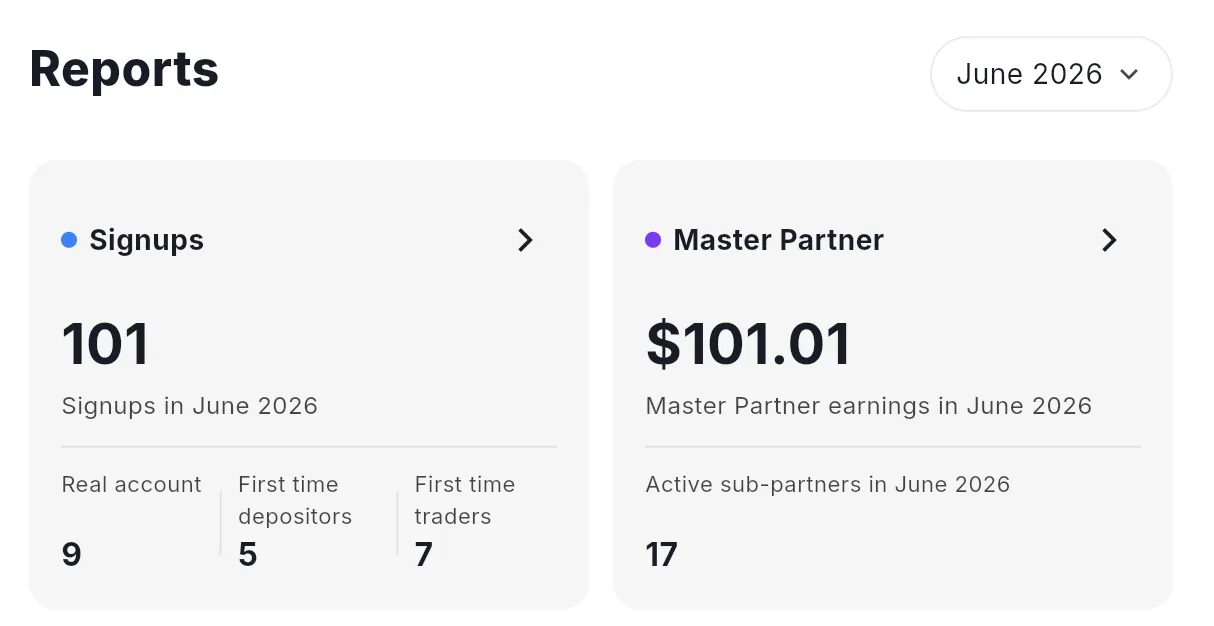Click Master Partner earnings in June 2026 caption
This screenshot has height=626, width=1214.
click(x=869, y=406)
